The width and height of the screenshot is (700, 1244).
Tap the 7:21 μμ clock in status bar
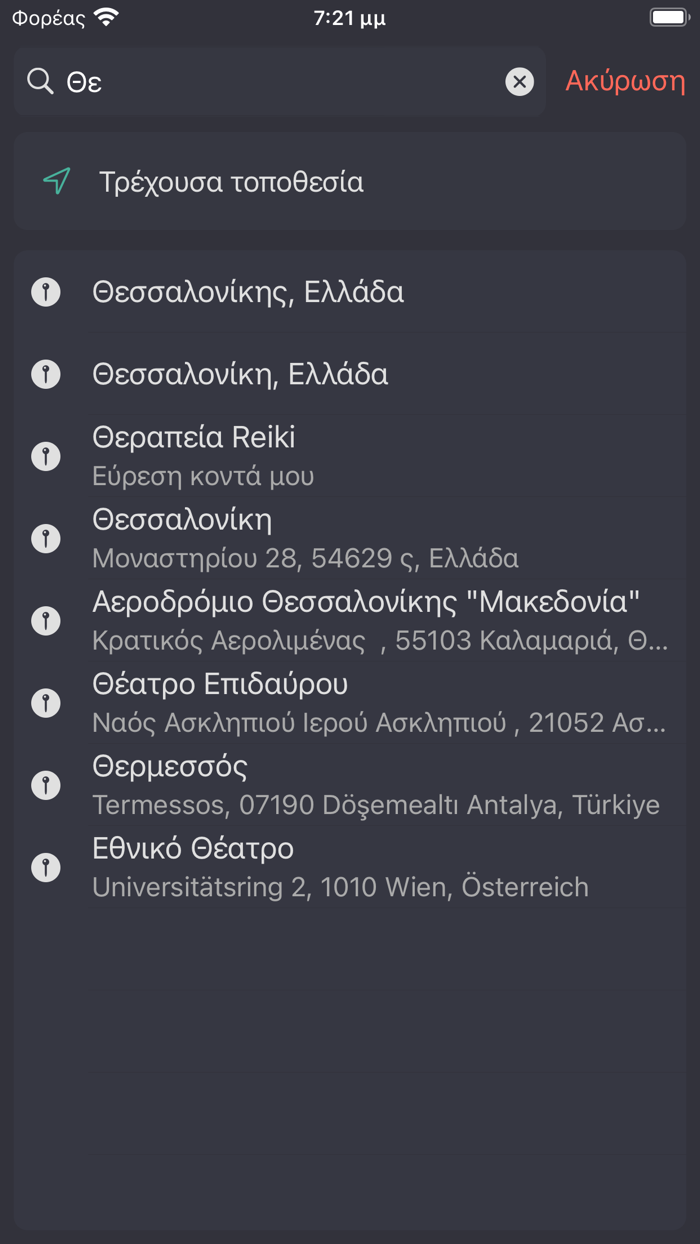click(x=348, y=16)
